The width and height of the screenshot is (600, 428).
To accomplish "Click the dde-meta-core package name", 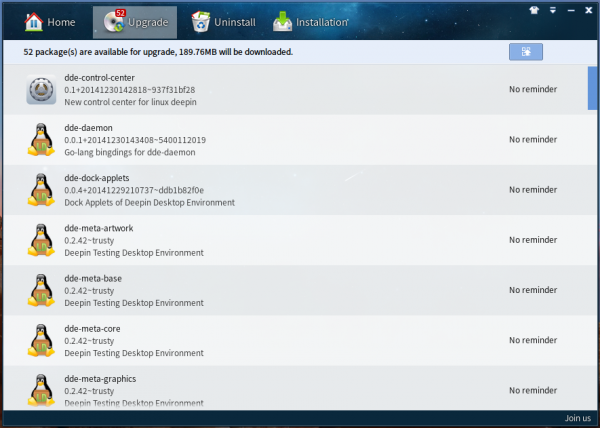I will click(x=92, y=329).
